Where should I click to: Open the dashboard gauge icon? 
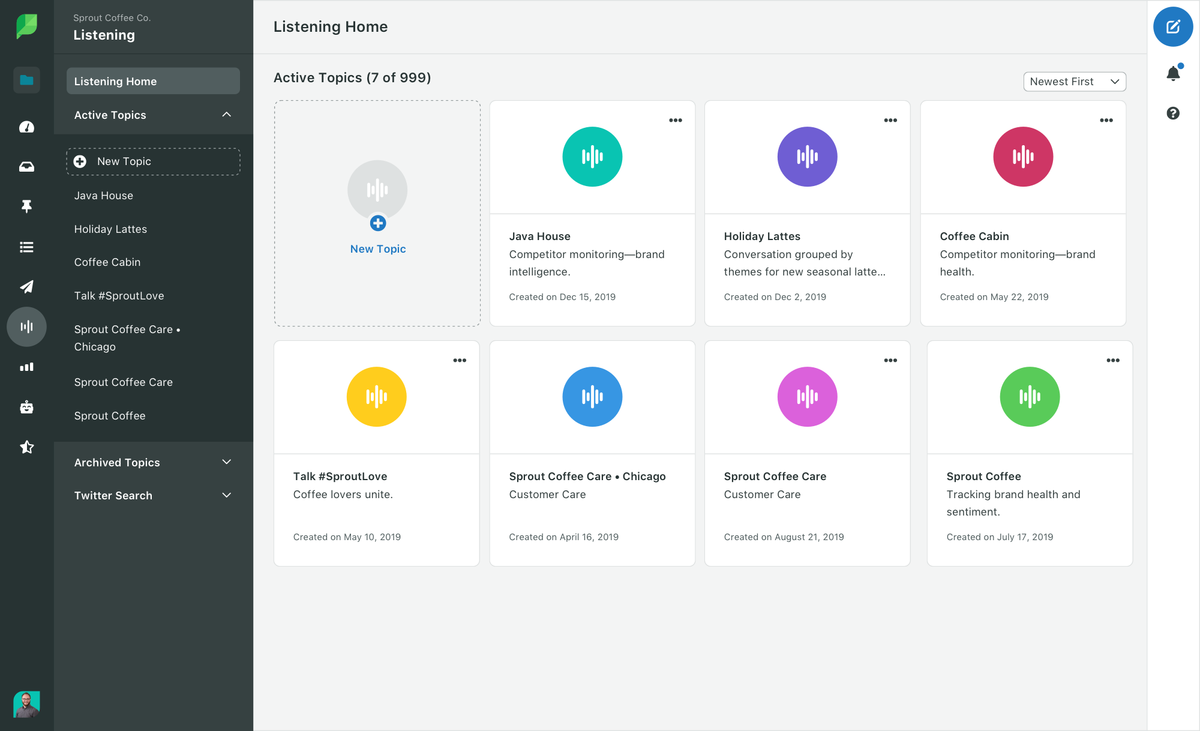(27, 127)
